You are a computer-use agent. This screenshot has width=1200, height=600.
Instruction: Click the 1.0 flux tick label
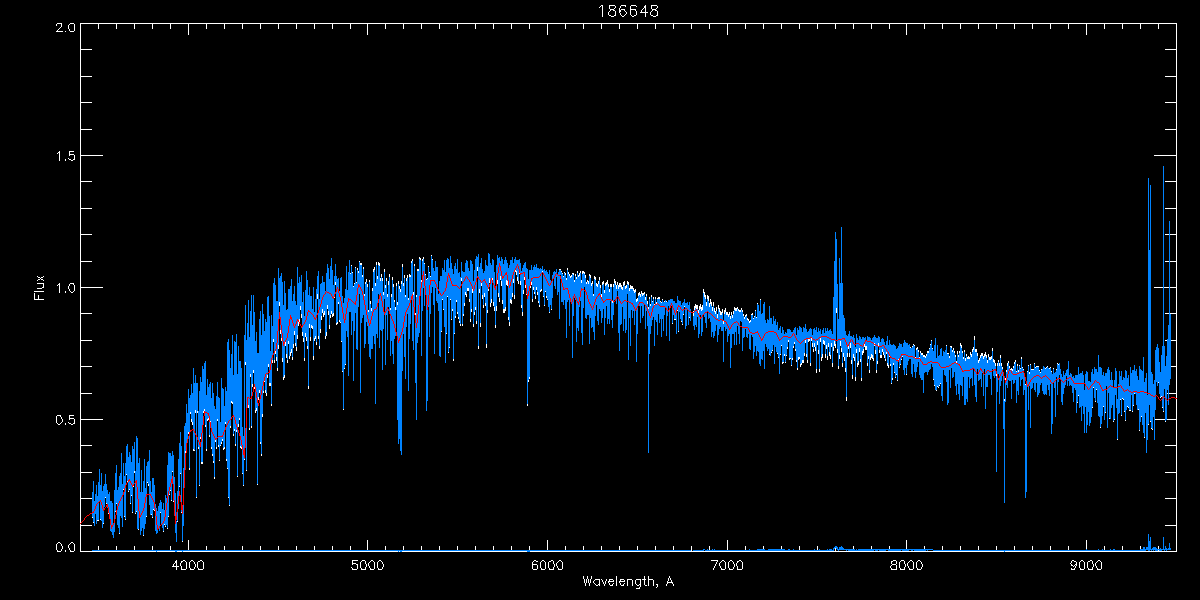(x=62, y=287)
